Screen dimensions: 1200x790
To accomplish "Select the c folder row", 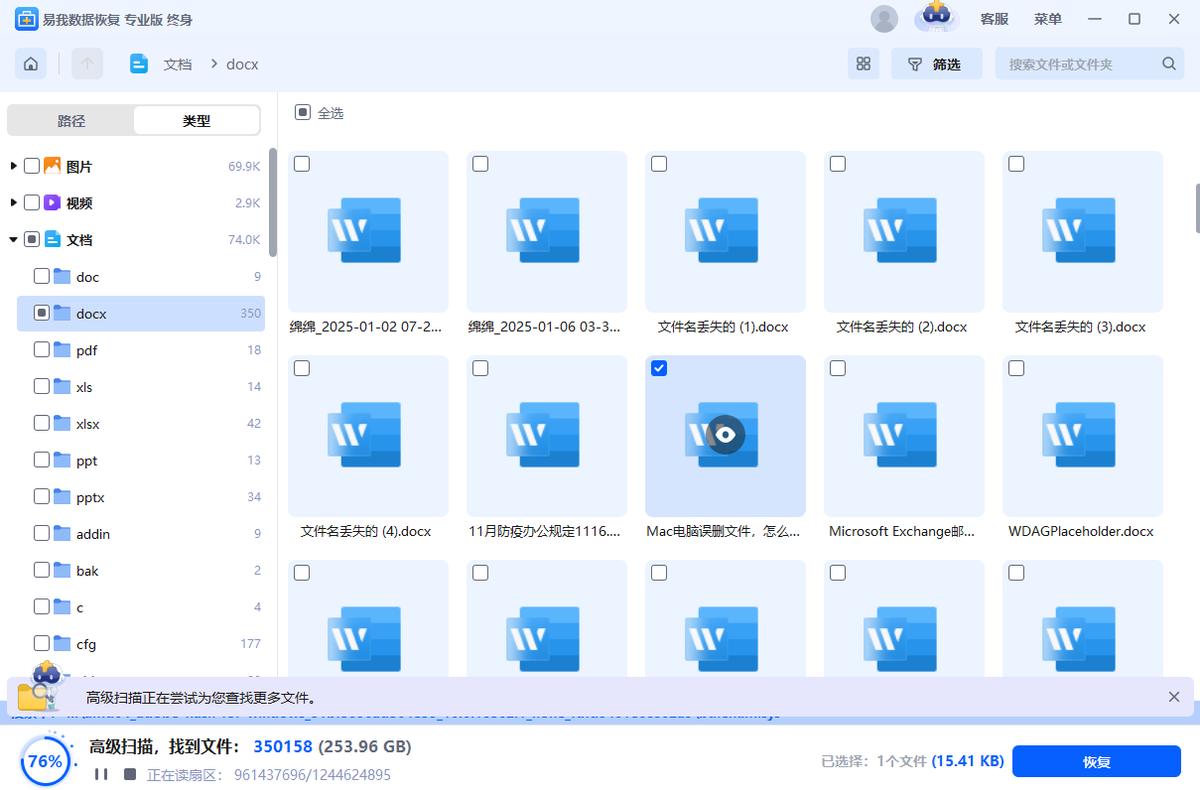I will pyautogui.click(x=141, y=607).
